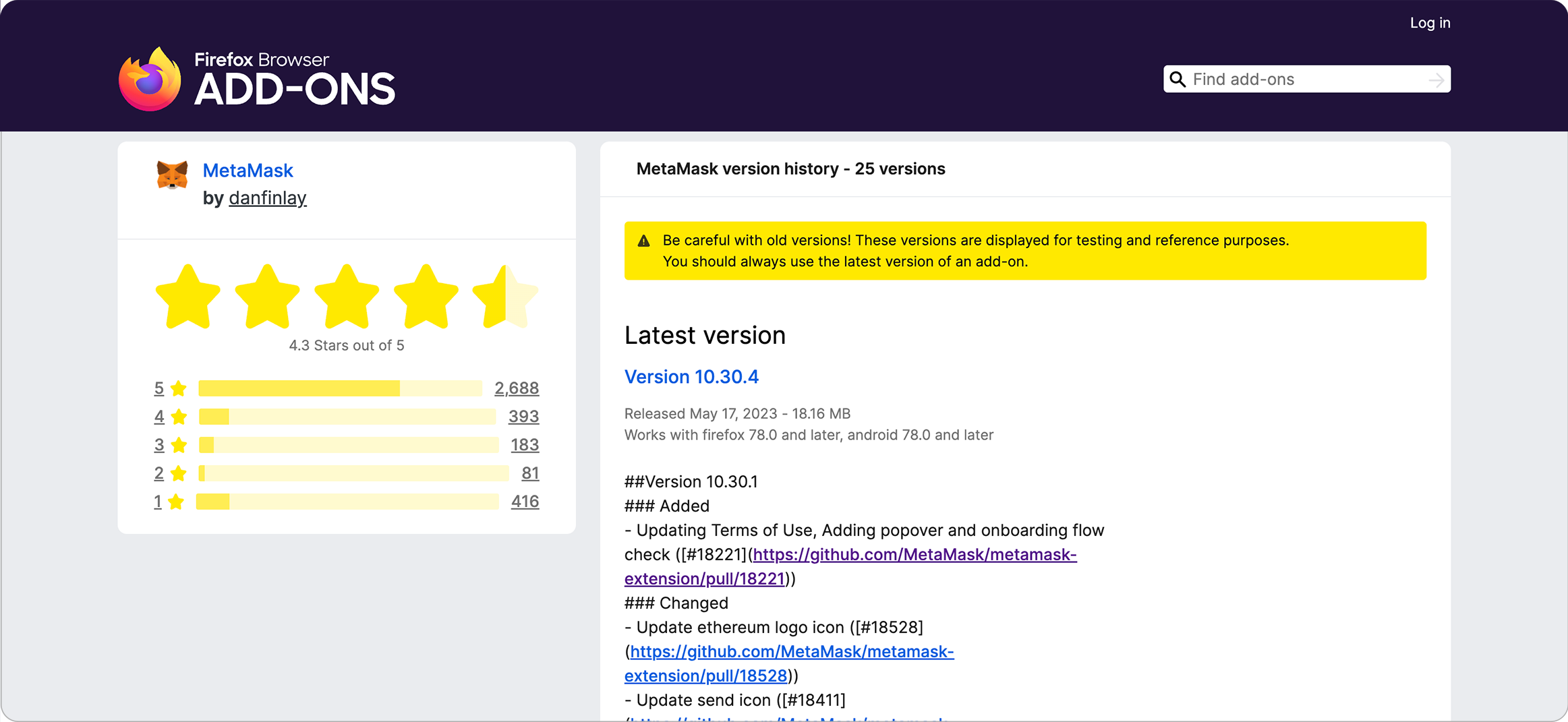Focus the Find add-ons search field

pos(1306,80)
